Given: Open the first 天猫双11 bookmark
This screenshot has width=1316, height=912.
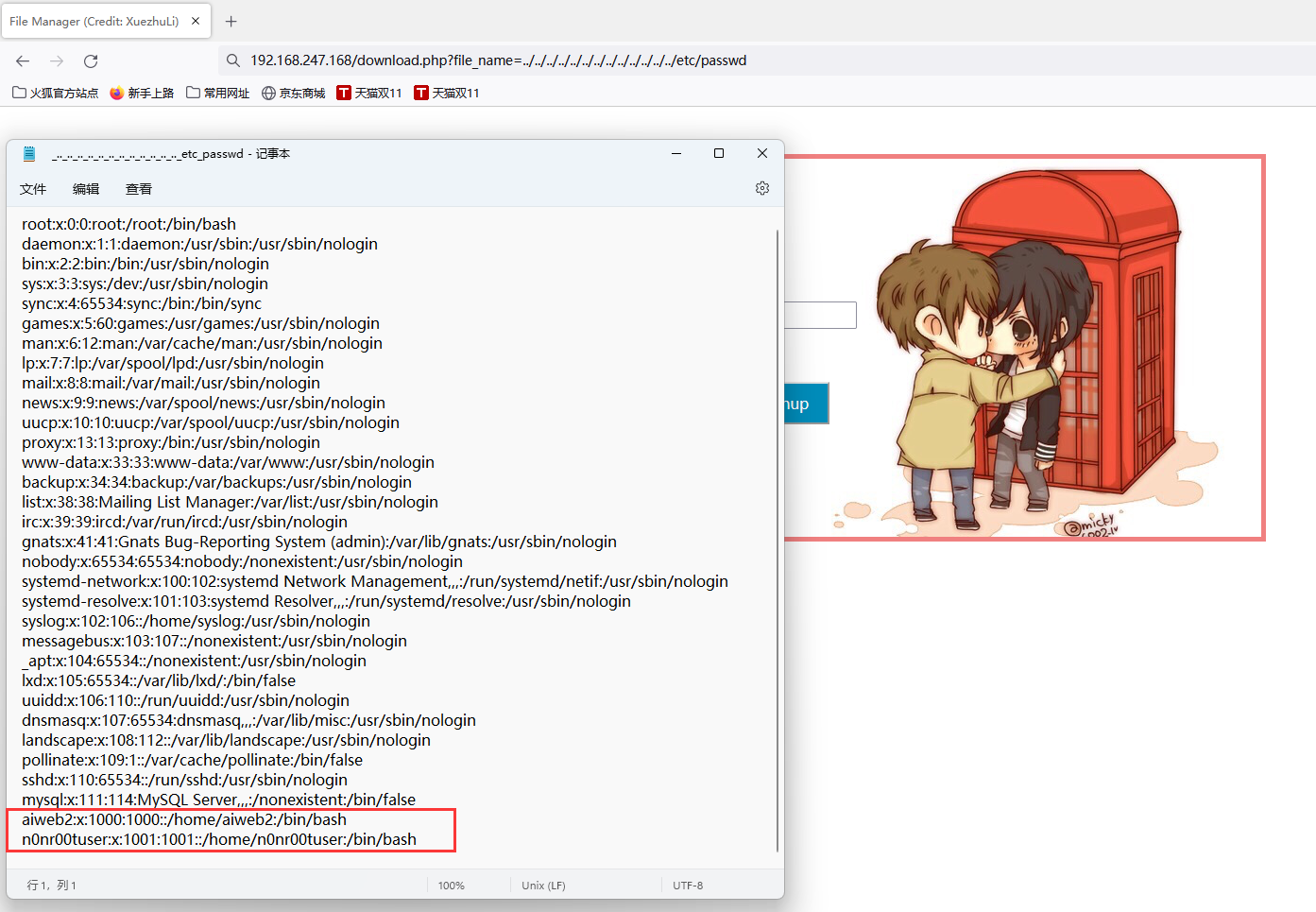Looking at the screenshot, I should [369, 93].
